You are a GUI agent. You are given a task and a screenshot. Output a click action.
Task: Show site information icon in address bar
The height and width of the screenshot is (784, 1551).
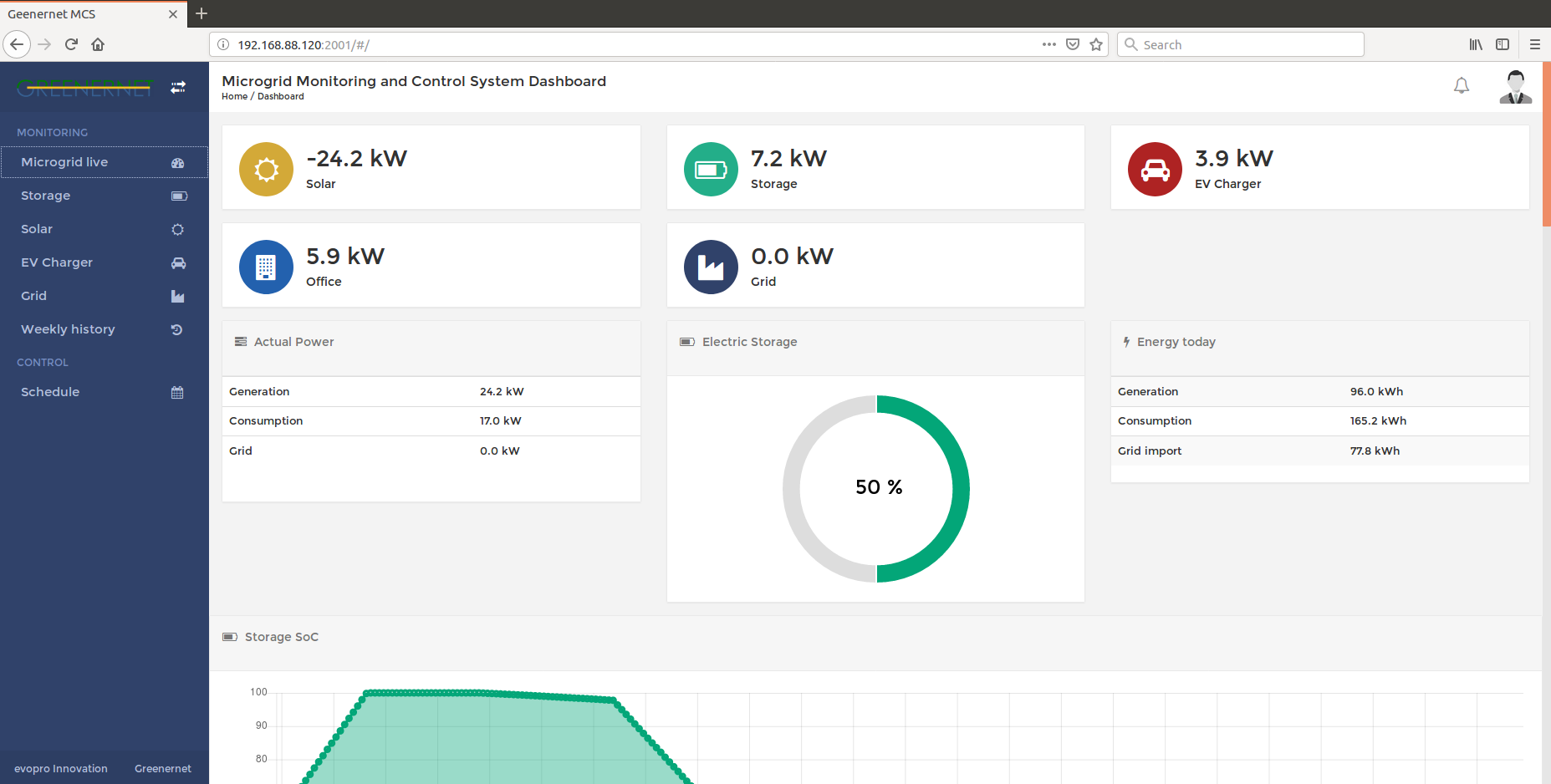pyautogui.click(x=223, y=44)
